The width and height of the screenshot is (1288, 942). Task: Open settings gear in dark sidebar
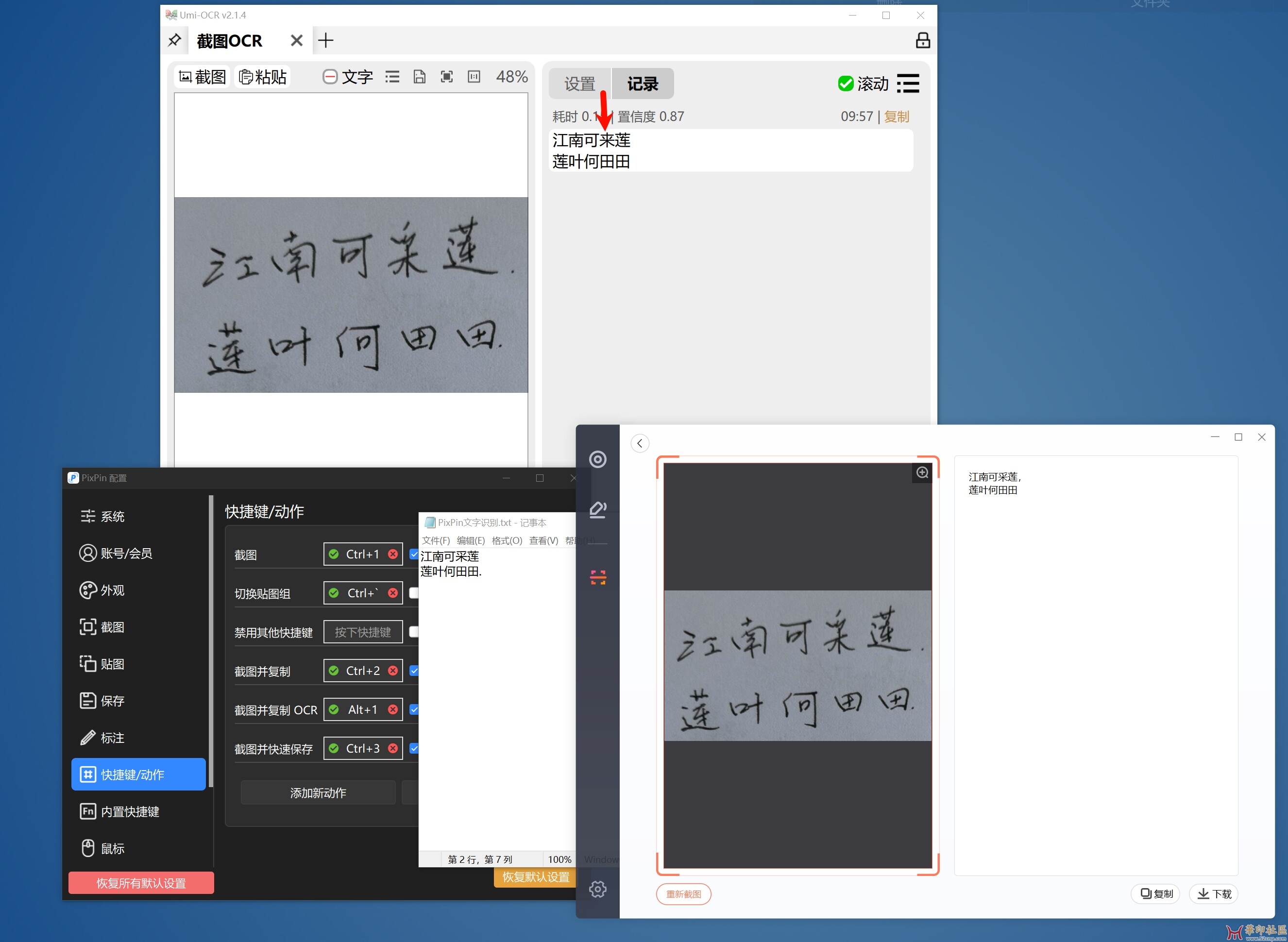pyautogui.click(x=597, y=889)
